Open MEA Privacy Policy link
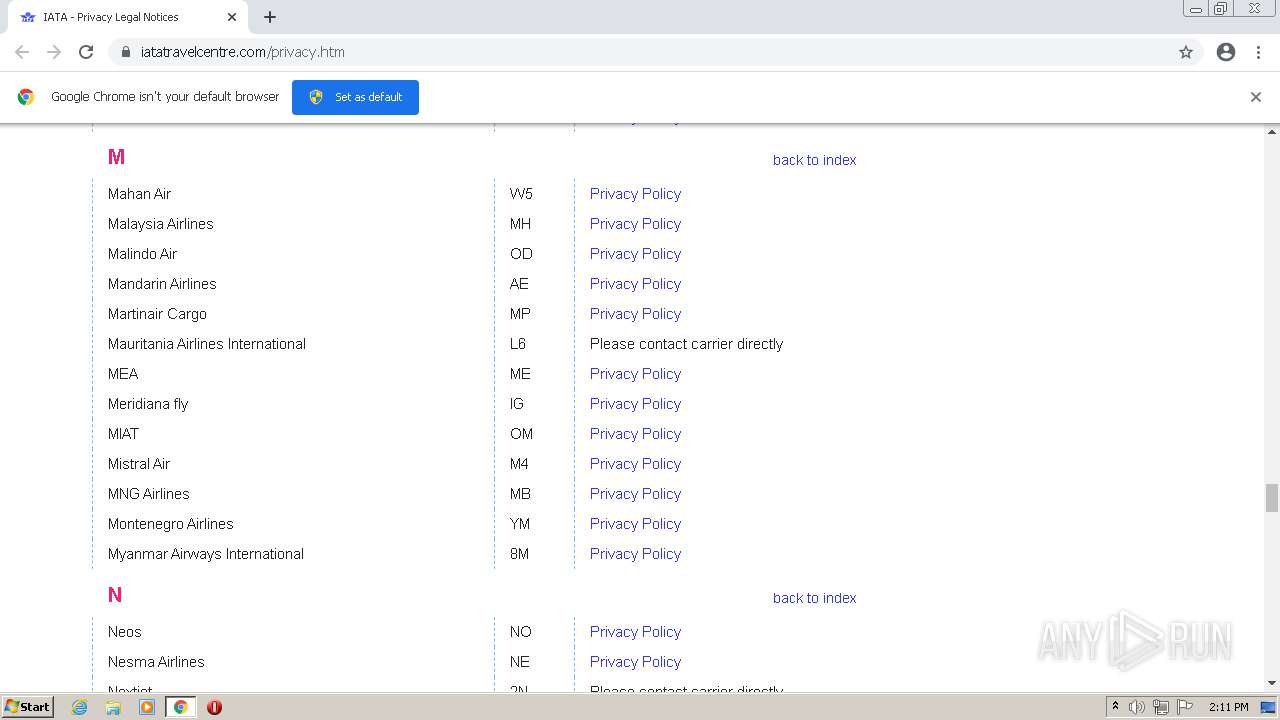Screen dimensions: 1280x720 click(x=635, y=374)
